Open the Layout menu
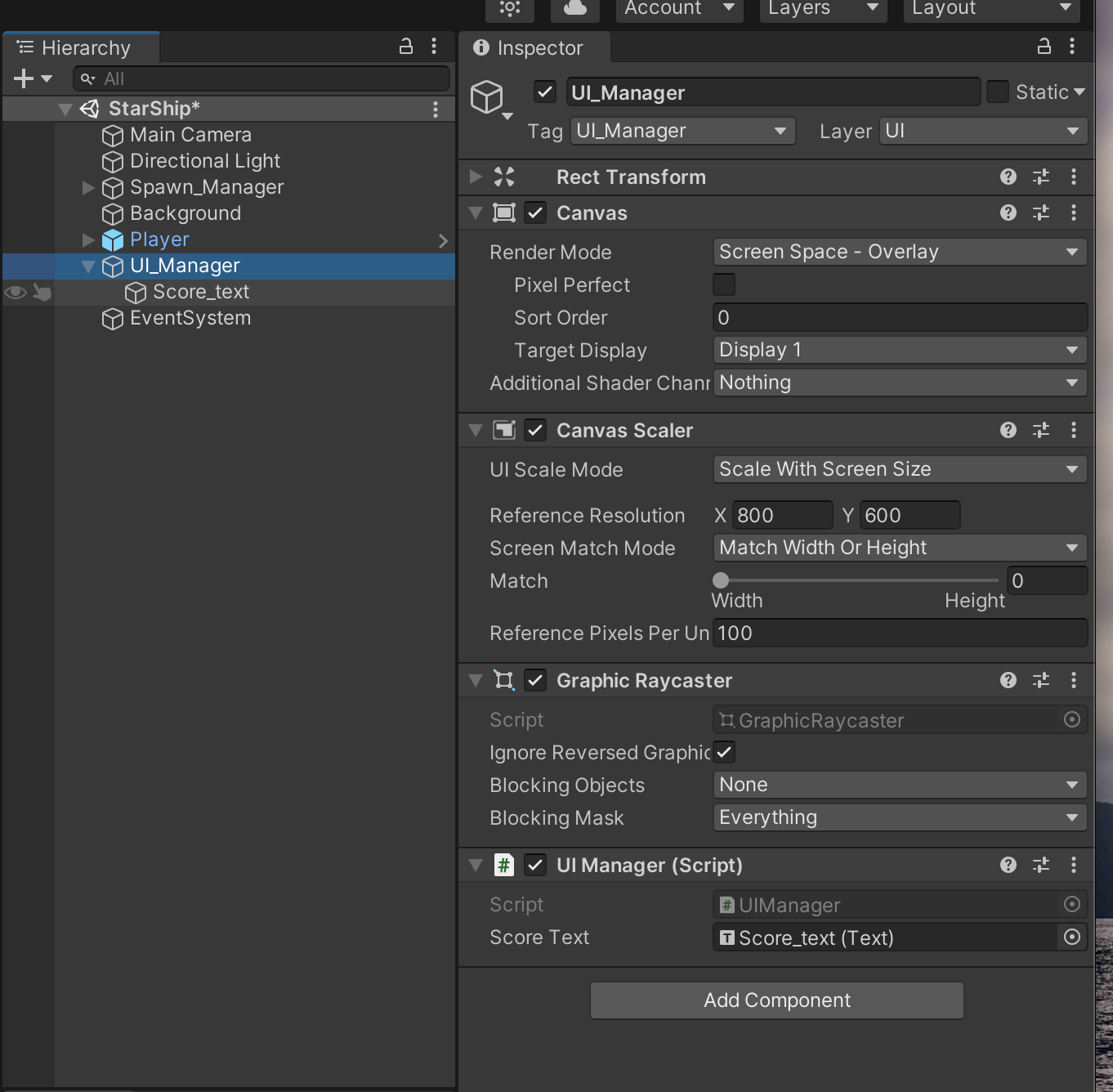Image resolution: width=1113 pixels, height=1092 pixels. [990, 10]
